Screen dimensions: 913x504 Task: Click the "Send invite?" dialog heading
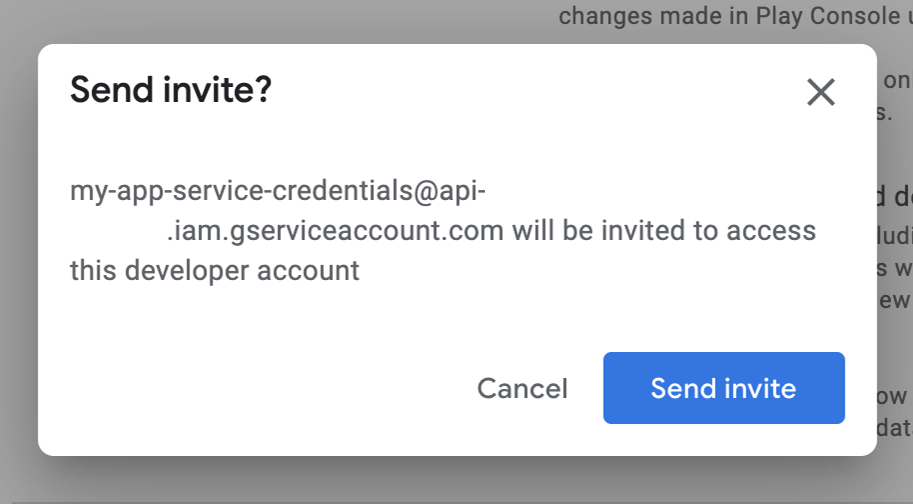pyautogui.click(x=171, y=91)
